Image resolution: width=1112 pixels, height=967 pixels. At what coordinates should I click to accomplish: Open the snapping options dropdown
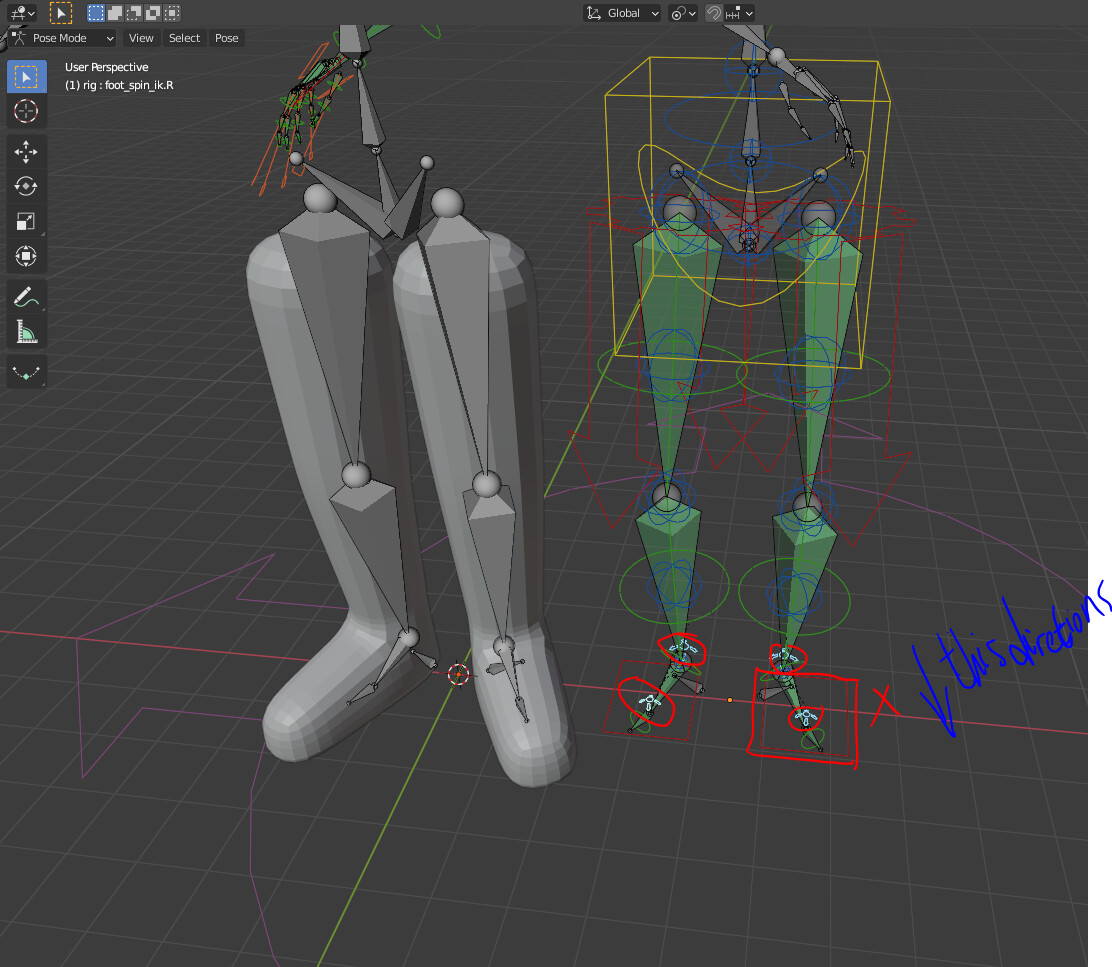tap(739, 13)
